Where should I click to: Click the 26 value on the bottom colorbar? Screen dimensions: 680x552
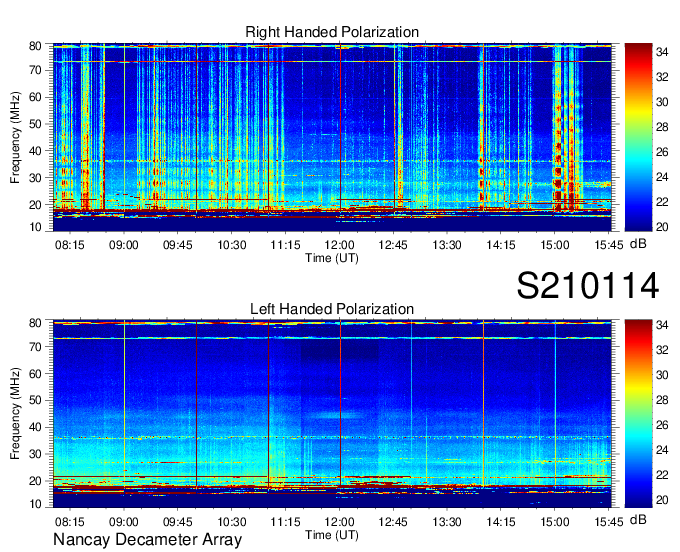[x=662, y=425]
